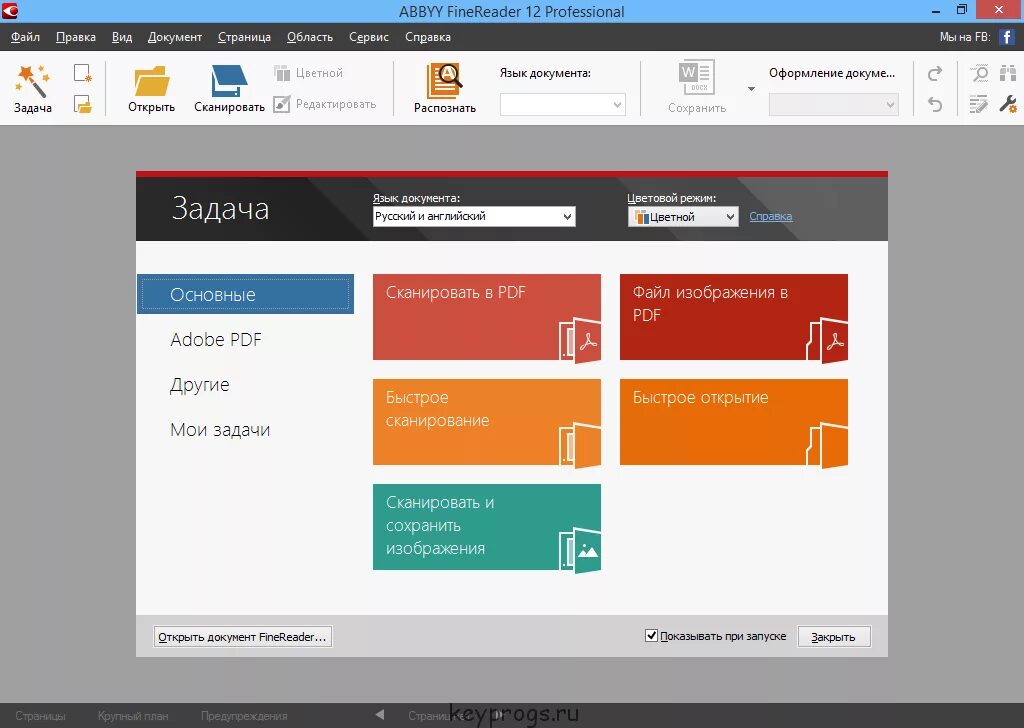Open the Страница menu
This screenshot has height=728, width=1024.
point(244,37)
